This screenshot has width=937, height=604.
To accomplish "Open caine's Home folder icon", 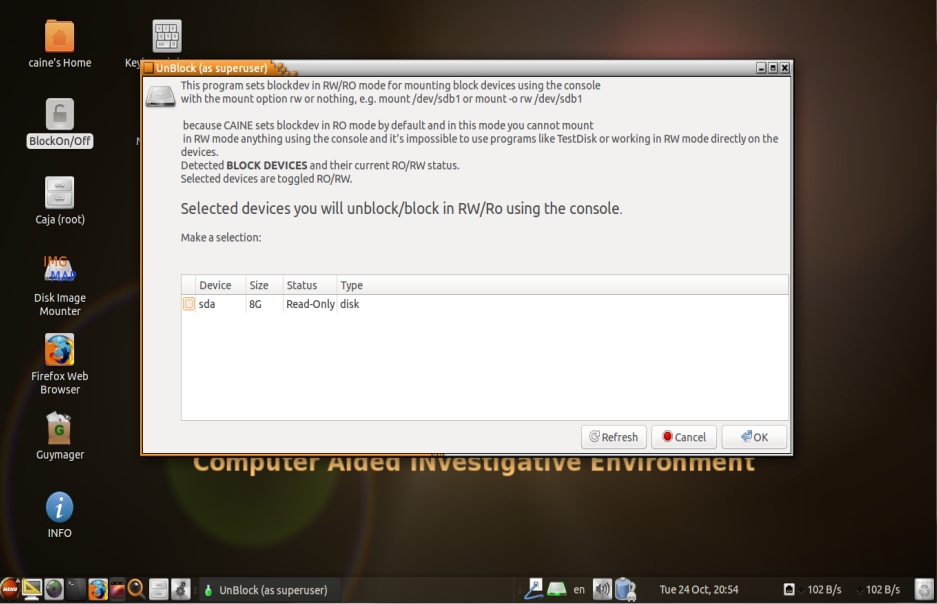I will click(x=59, y=36).
